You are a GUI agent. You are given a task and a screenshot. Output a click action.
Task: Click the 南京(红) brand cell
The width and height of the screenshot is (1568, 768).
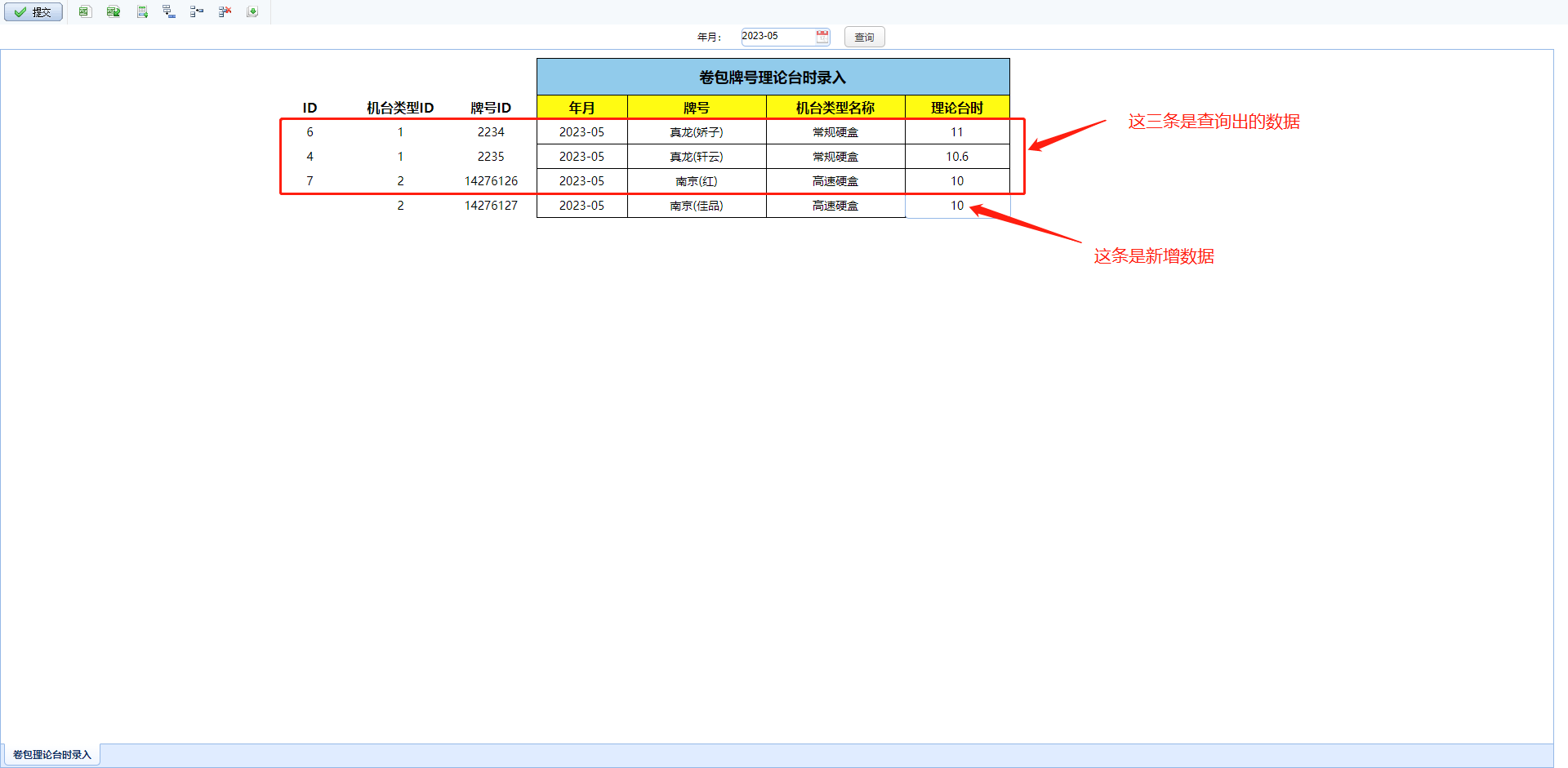(x=697, y=181)
